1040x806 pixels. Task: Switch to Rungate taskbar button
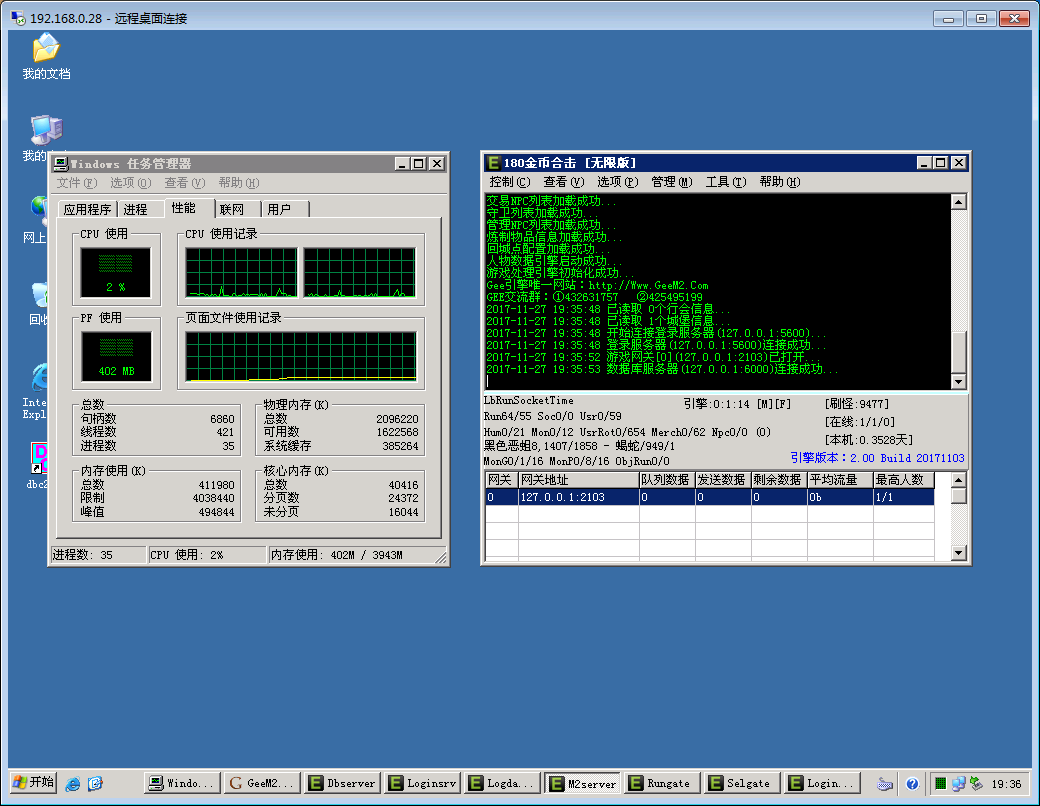coord(662,783)
